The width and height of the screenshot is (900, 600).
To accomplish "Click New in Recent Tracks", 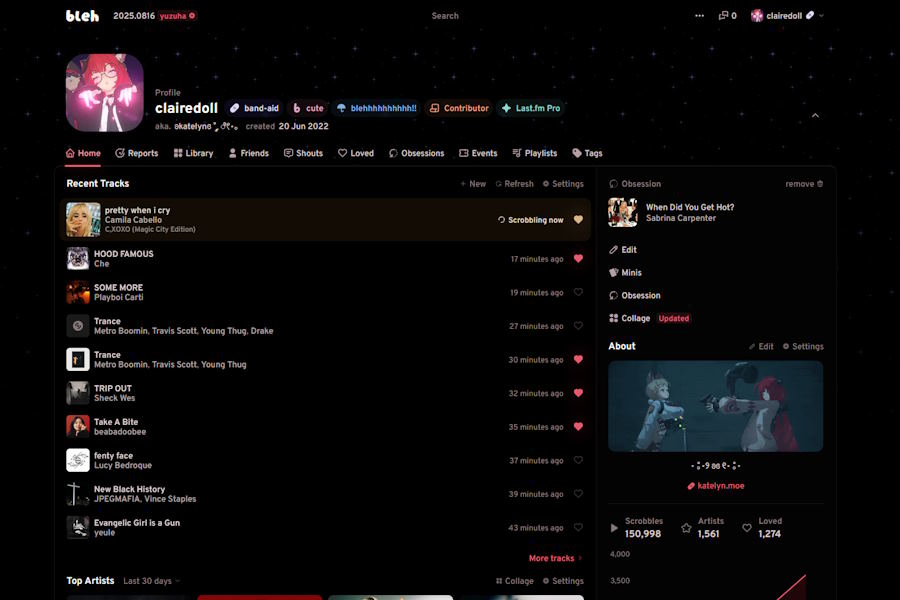I will tap(473, 184).
